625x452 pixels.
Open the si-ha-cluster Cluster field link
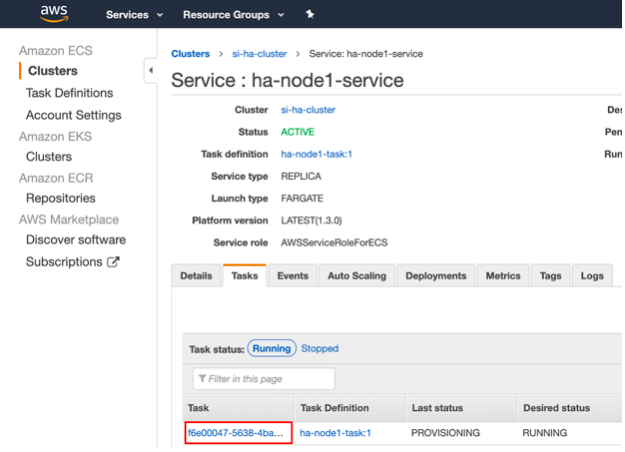tap(308, 110)
